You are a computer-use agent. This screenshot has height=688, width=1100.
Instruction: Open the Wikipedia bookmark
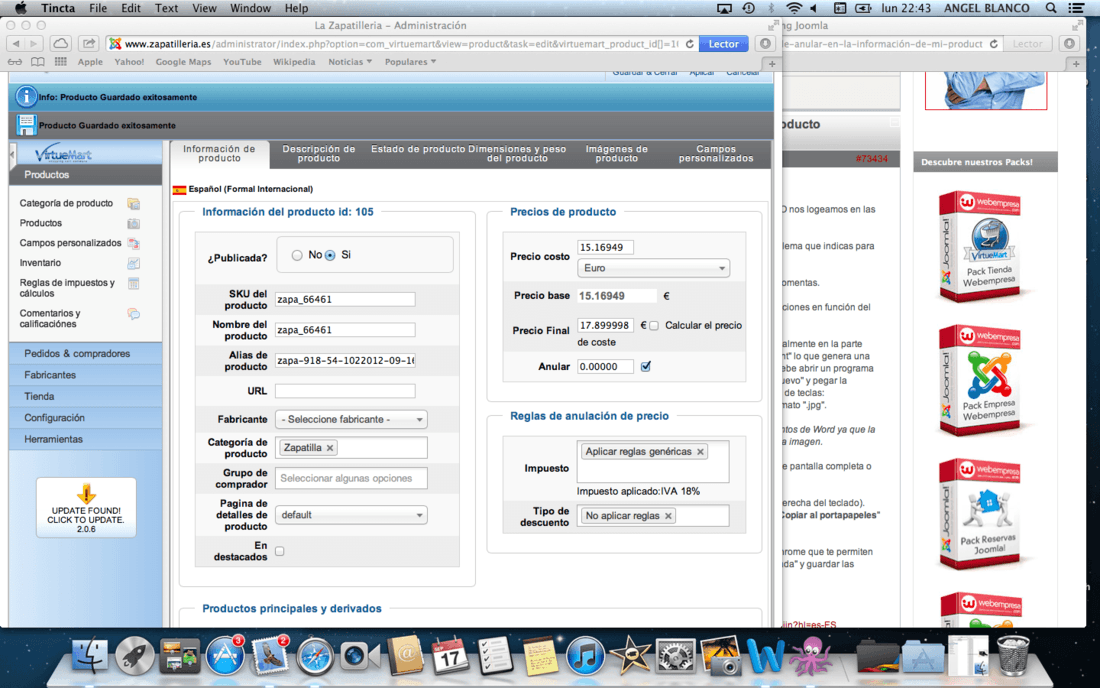(x=294, y=62)
